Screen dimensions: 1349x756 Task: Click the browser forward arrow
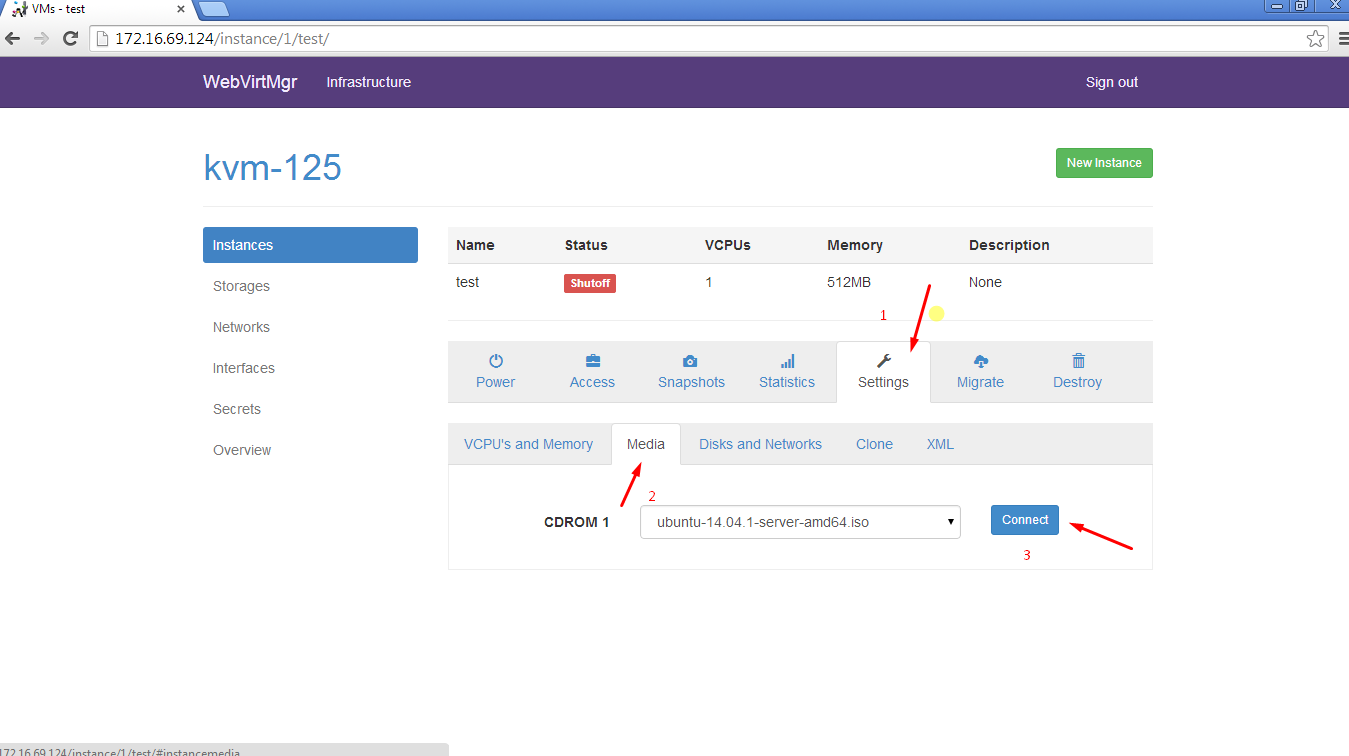click(x=41, y=39)
